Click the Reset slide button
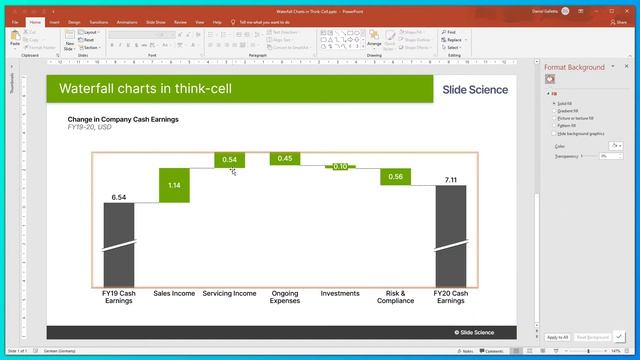640x360 pixels. click(87, 40)
